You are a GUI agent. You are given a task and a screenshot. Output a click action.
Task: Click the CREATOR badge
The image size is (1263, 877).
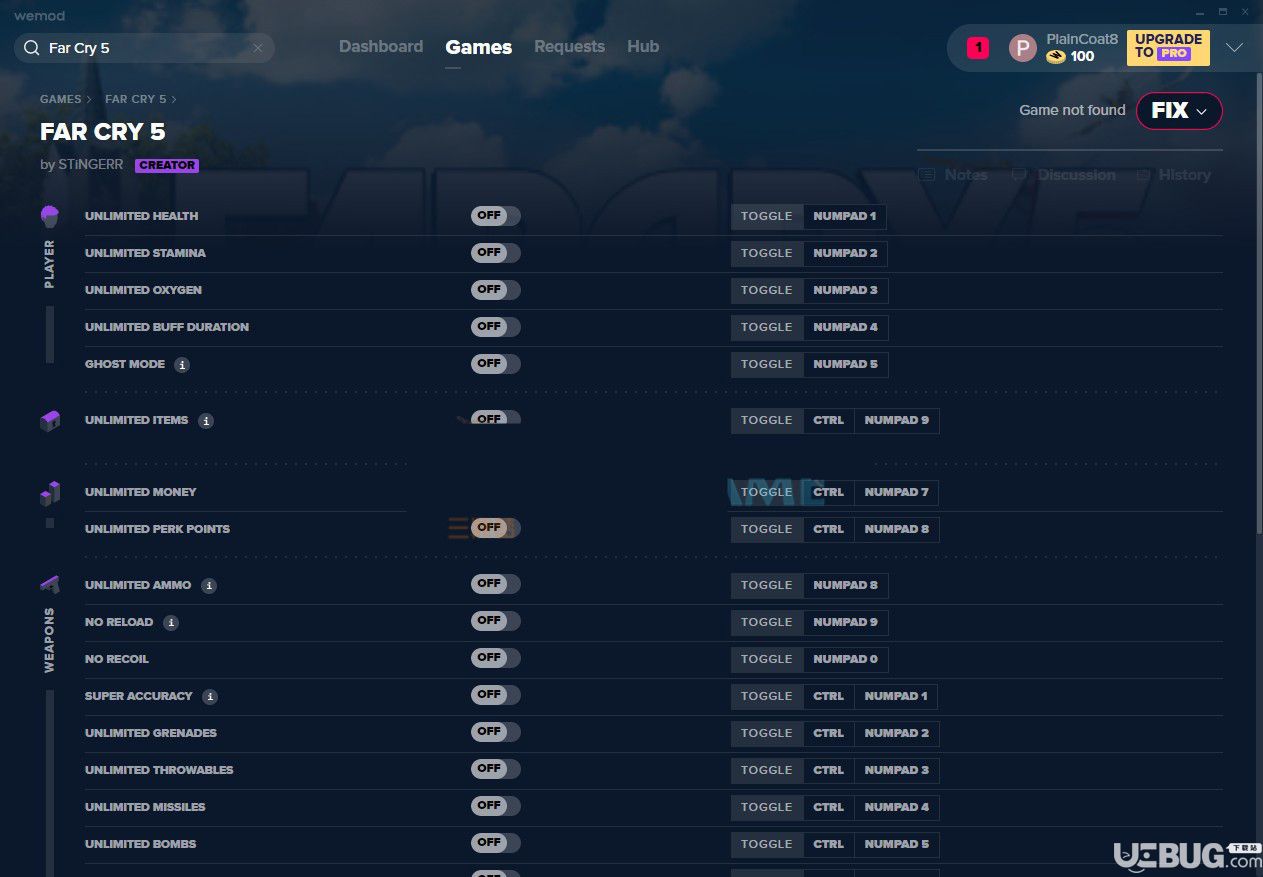tap(167, 166)
